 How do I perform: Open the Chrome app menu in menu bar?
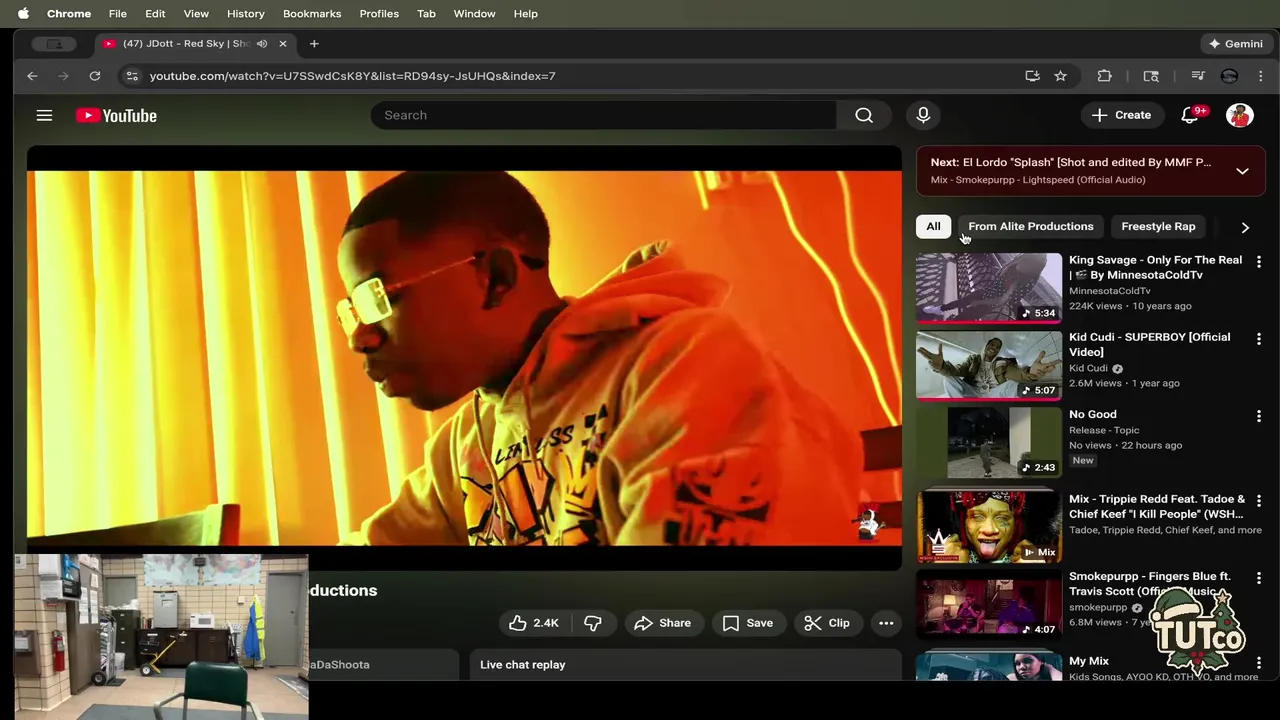[x=69, y=14]
